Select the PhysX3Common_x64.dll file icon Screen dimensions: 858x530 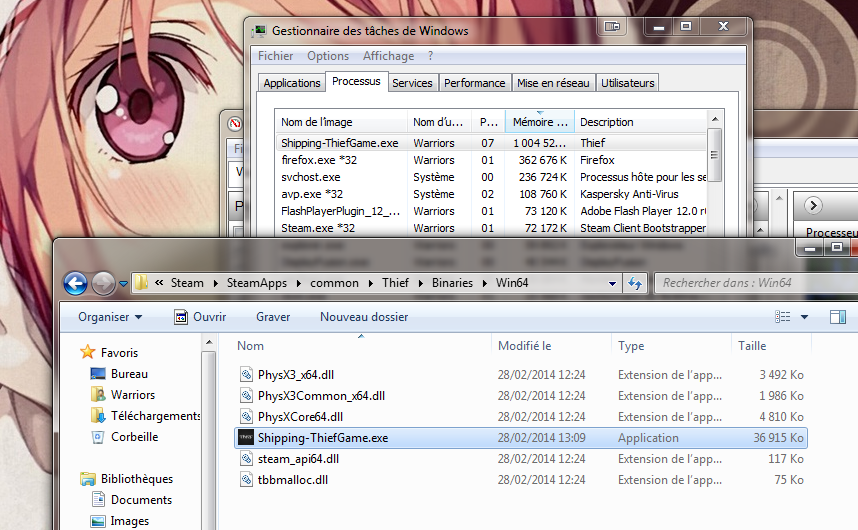[x=246, y=395]
